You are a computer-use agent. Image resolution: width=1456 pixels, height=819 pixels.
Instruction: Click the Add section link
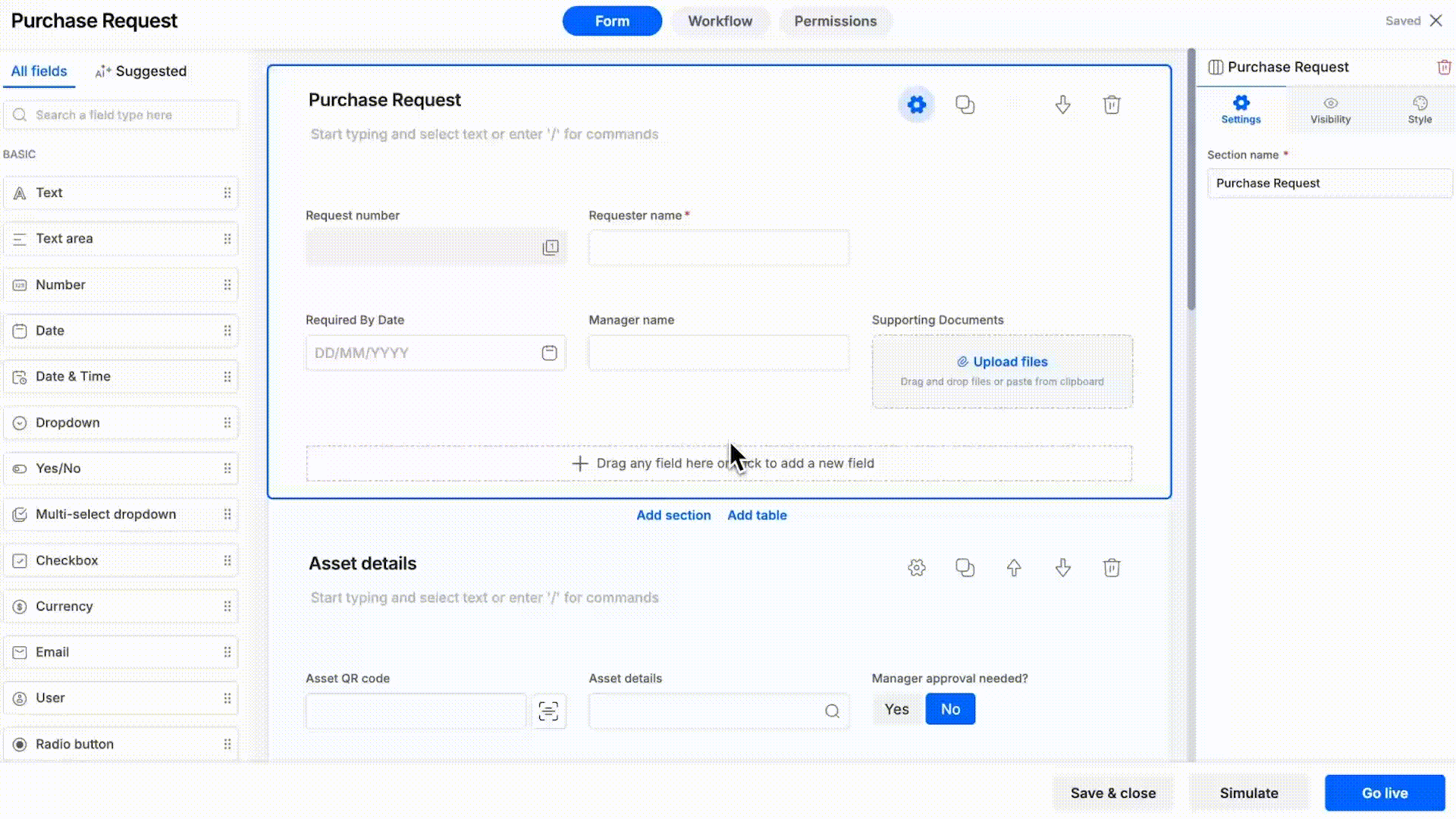(x=673, y=515)
